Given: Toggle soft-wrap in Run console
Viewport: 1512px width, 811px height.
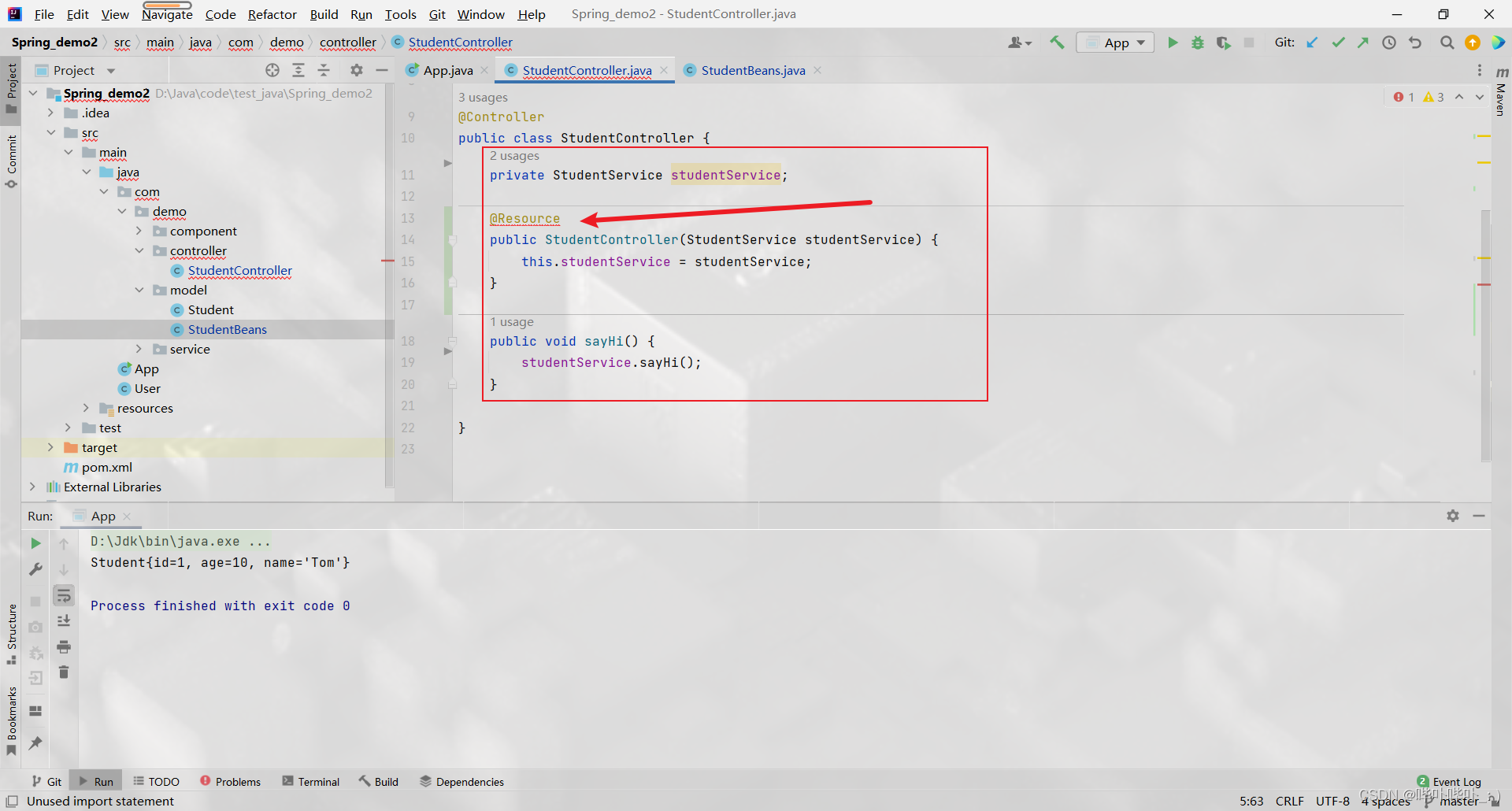Looking at the screenshot, I should tap(64, 595).
